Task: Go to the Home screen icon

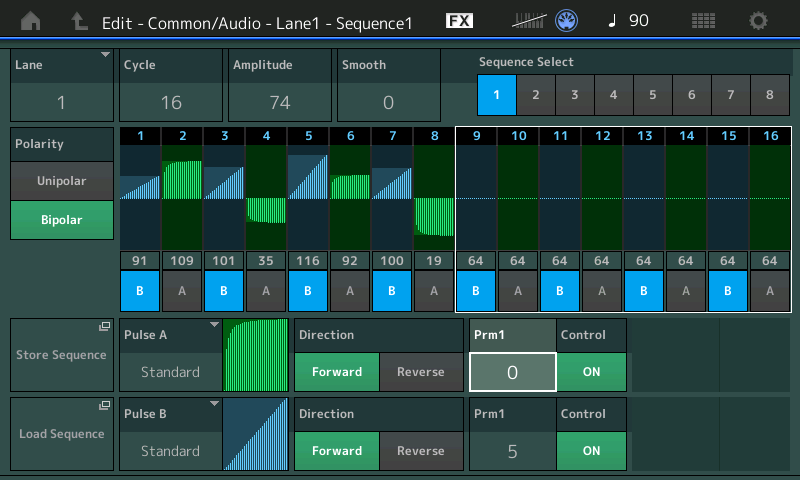Action: tap(31, 20)
